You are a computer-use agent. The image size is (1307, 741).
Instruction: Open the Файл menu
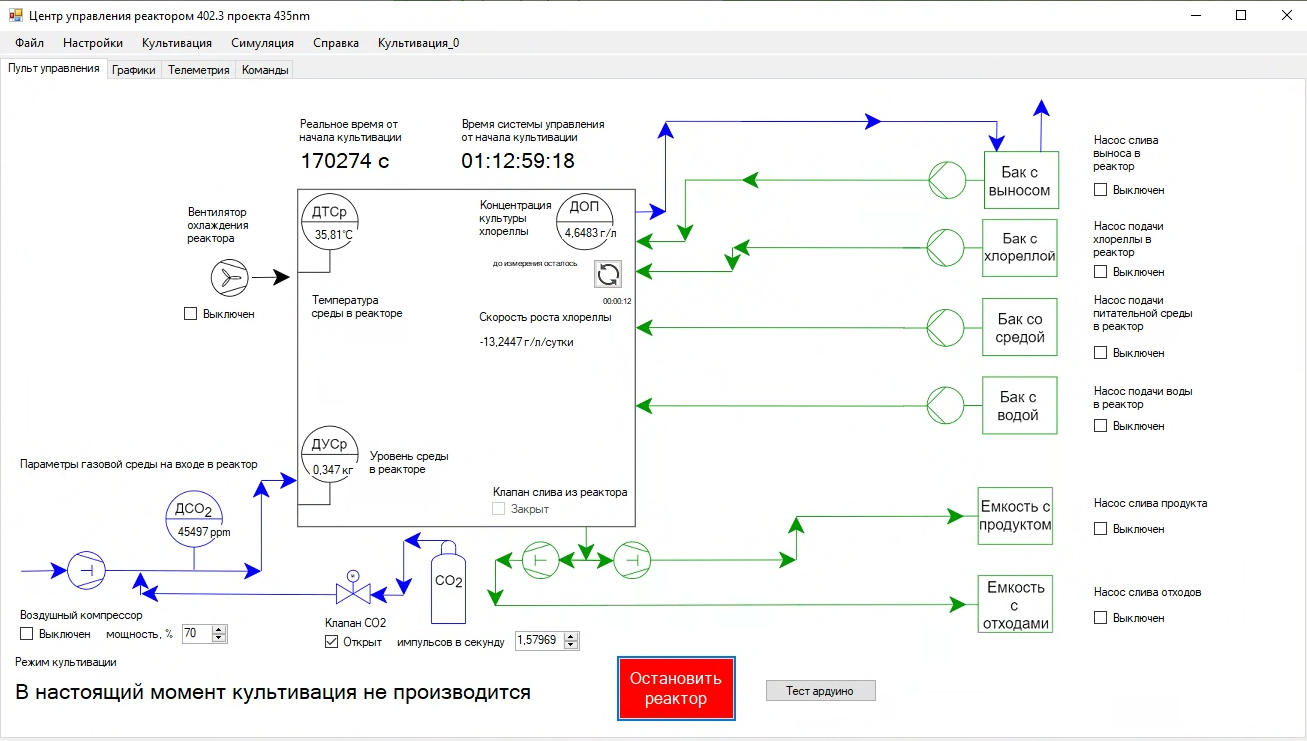30,43
